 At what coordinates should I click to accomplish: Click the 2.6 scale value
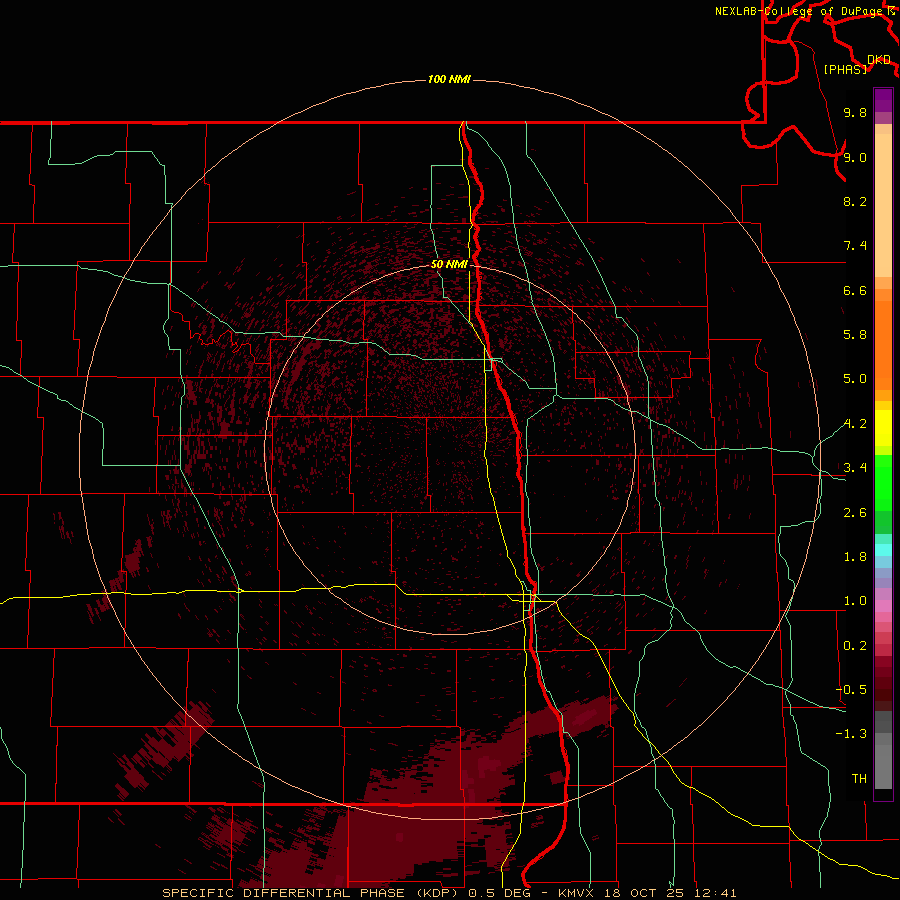[855, 513]
